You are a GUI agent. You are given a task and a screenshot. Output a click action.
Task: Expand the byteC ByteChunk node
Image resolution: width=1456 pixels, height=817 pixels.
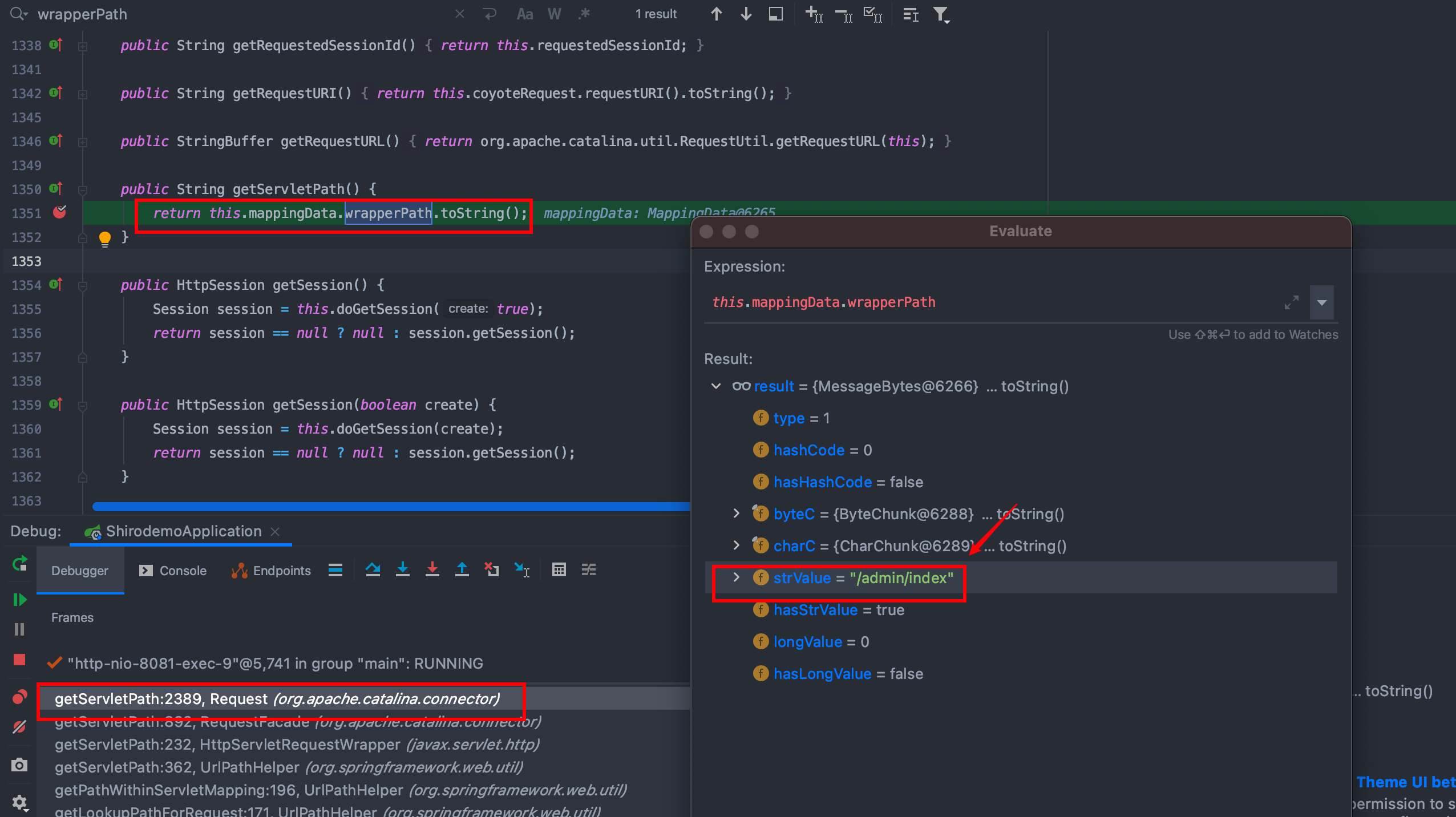coord(737,513)
